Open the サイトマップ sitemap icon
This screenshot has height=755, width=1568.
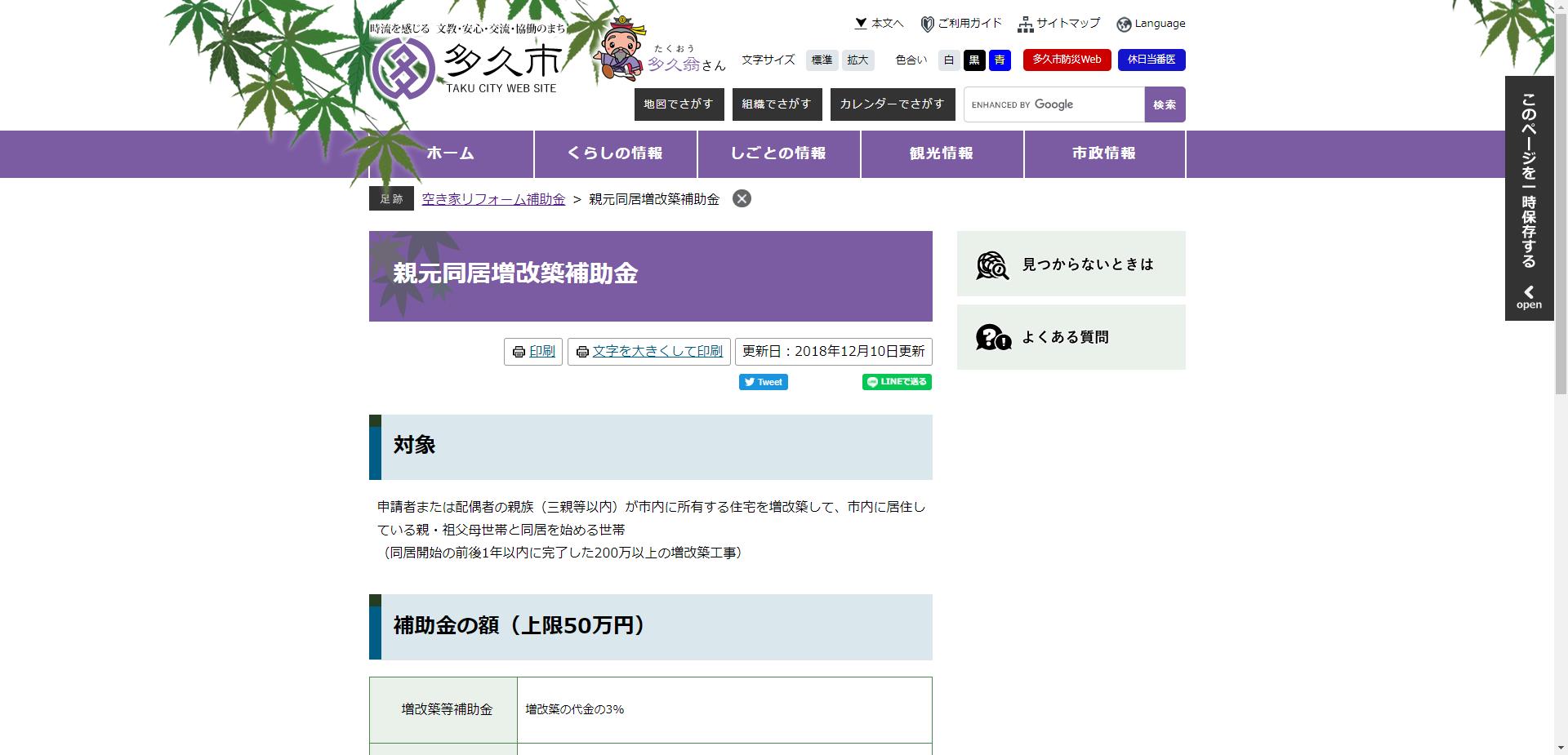pos(1026,23)
